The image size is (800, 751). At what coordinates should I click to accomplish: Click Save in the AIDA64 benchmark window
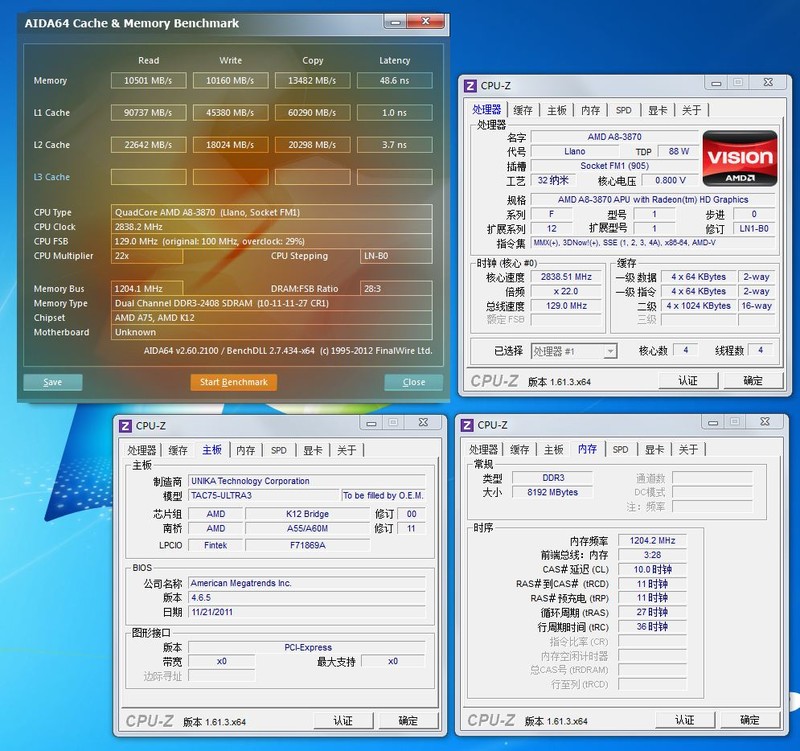point(53,382)
